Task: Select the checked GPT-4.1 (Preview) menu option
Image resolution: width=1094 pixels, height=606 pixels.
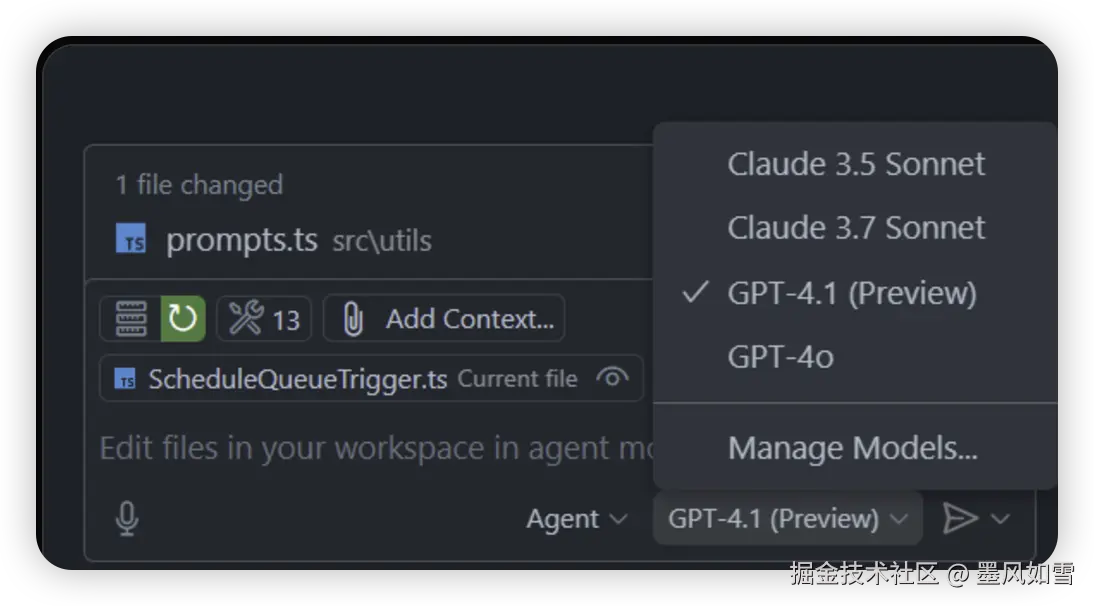Action: 851,293
